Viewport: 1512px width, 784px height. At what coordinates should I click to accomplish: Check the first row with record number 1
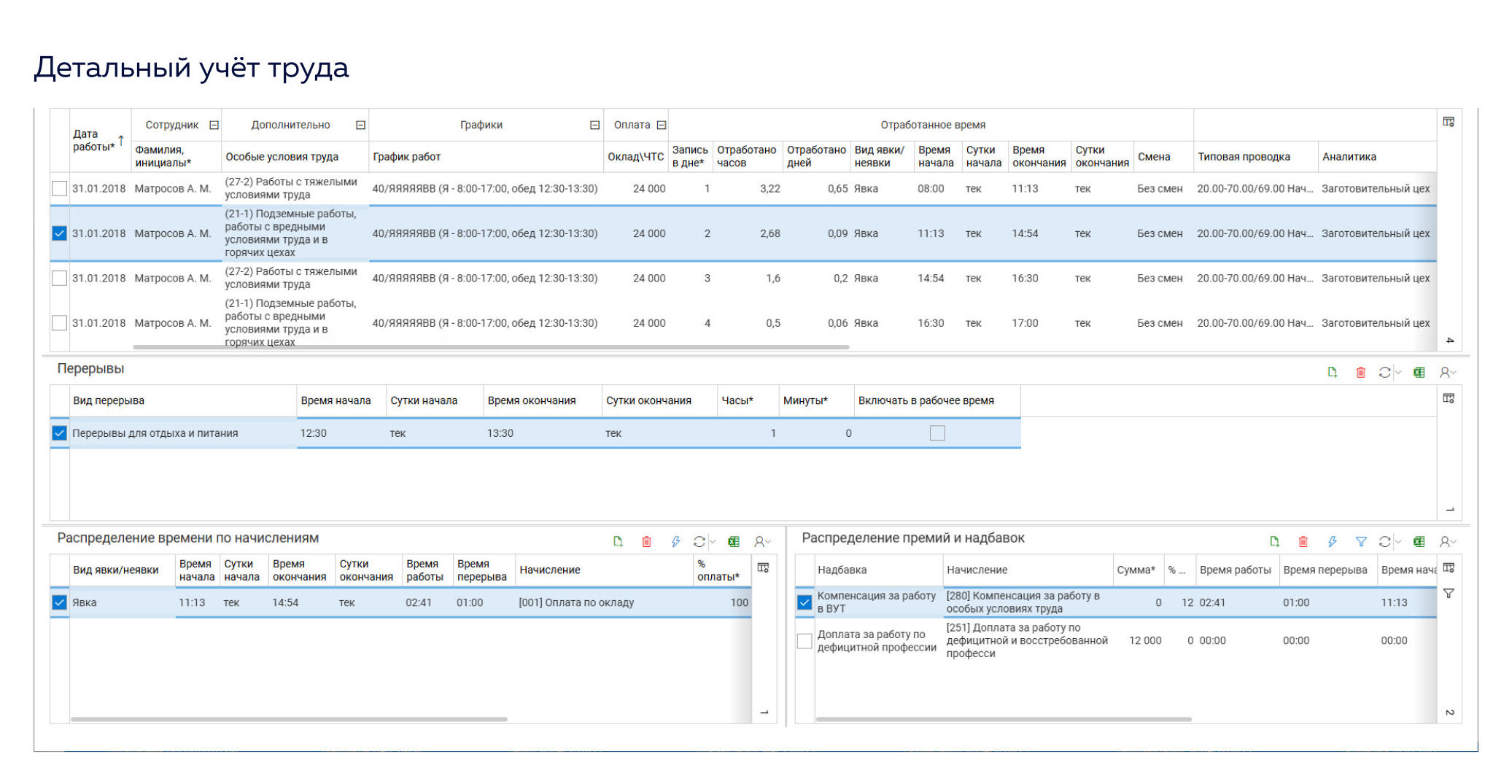[60, 189]
